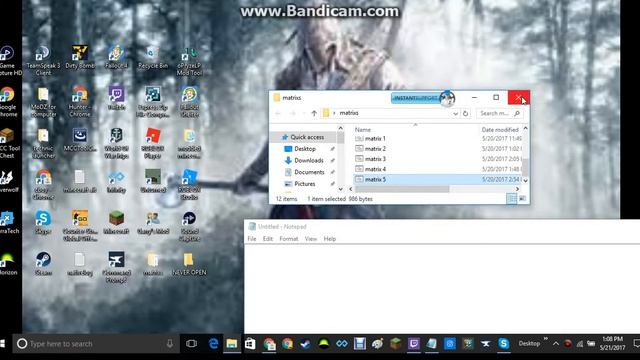This screenshot has width=640, height=360.
Task: Close the matrixs Explorer window
Action: click(518, 98)
